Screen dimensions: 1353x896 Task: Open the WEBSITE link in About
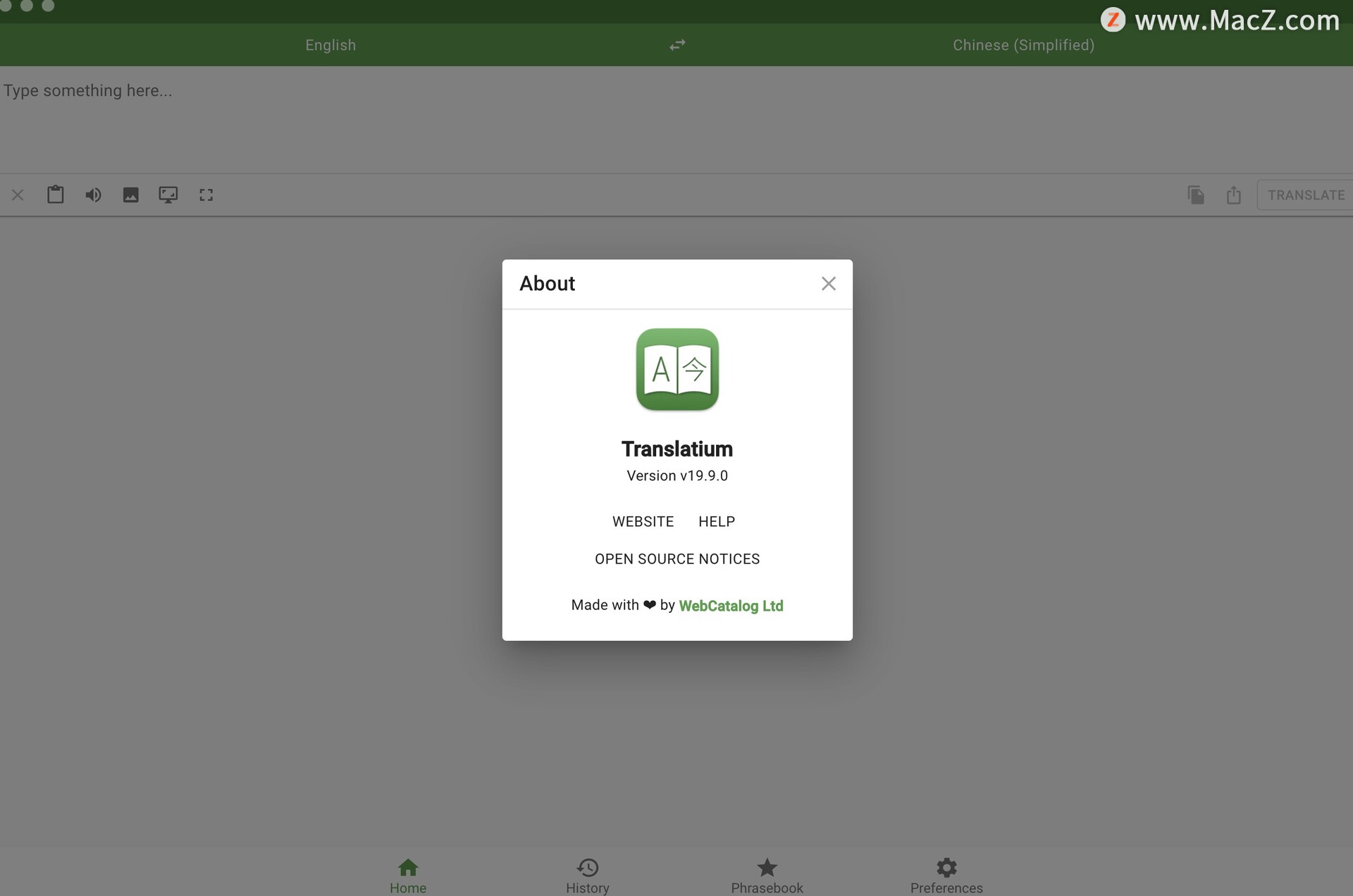[643, 522]
